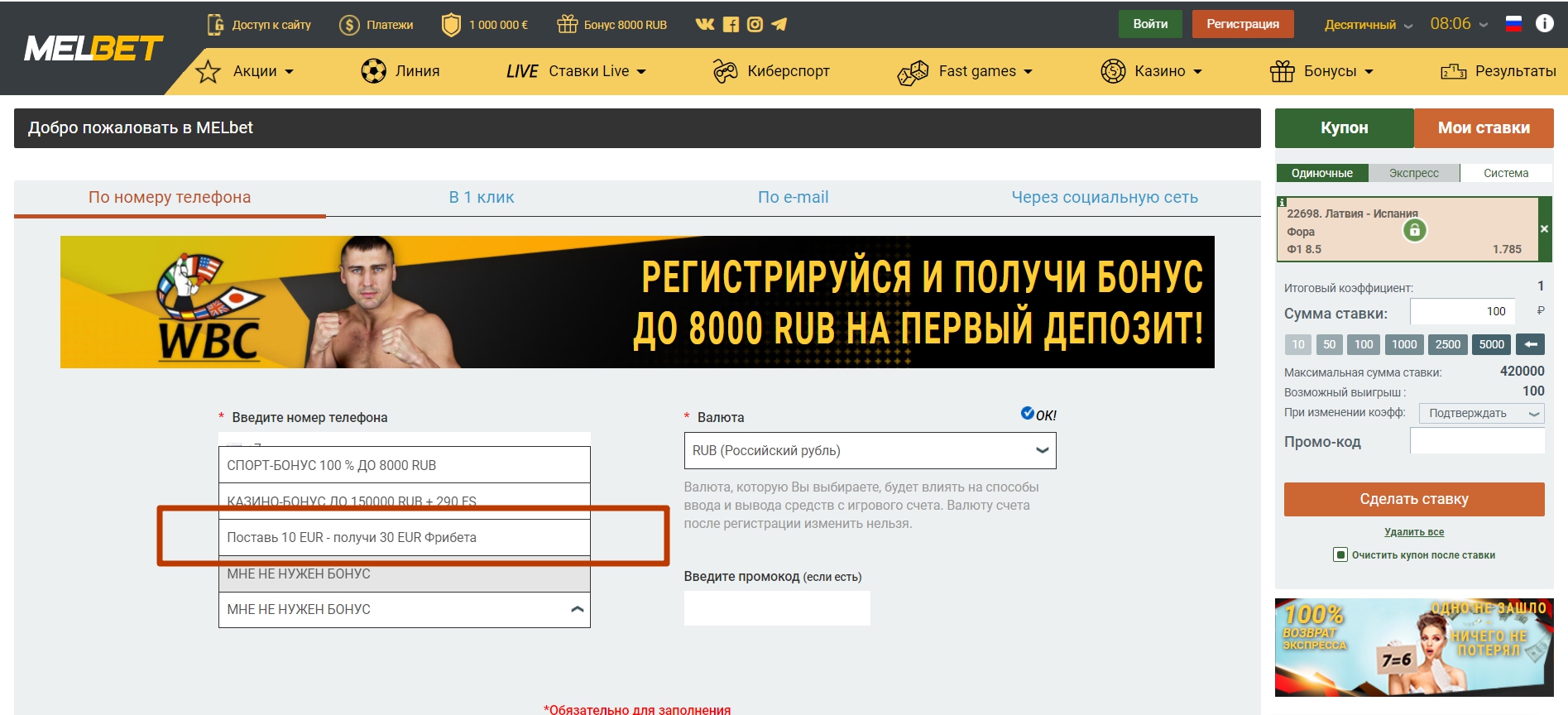
Task: Set stake to 1000 quick button
Action: (1404, 344)
